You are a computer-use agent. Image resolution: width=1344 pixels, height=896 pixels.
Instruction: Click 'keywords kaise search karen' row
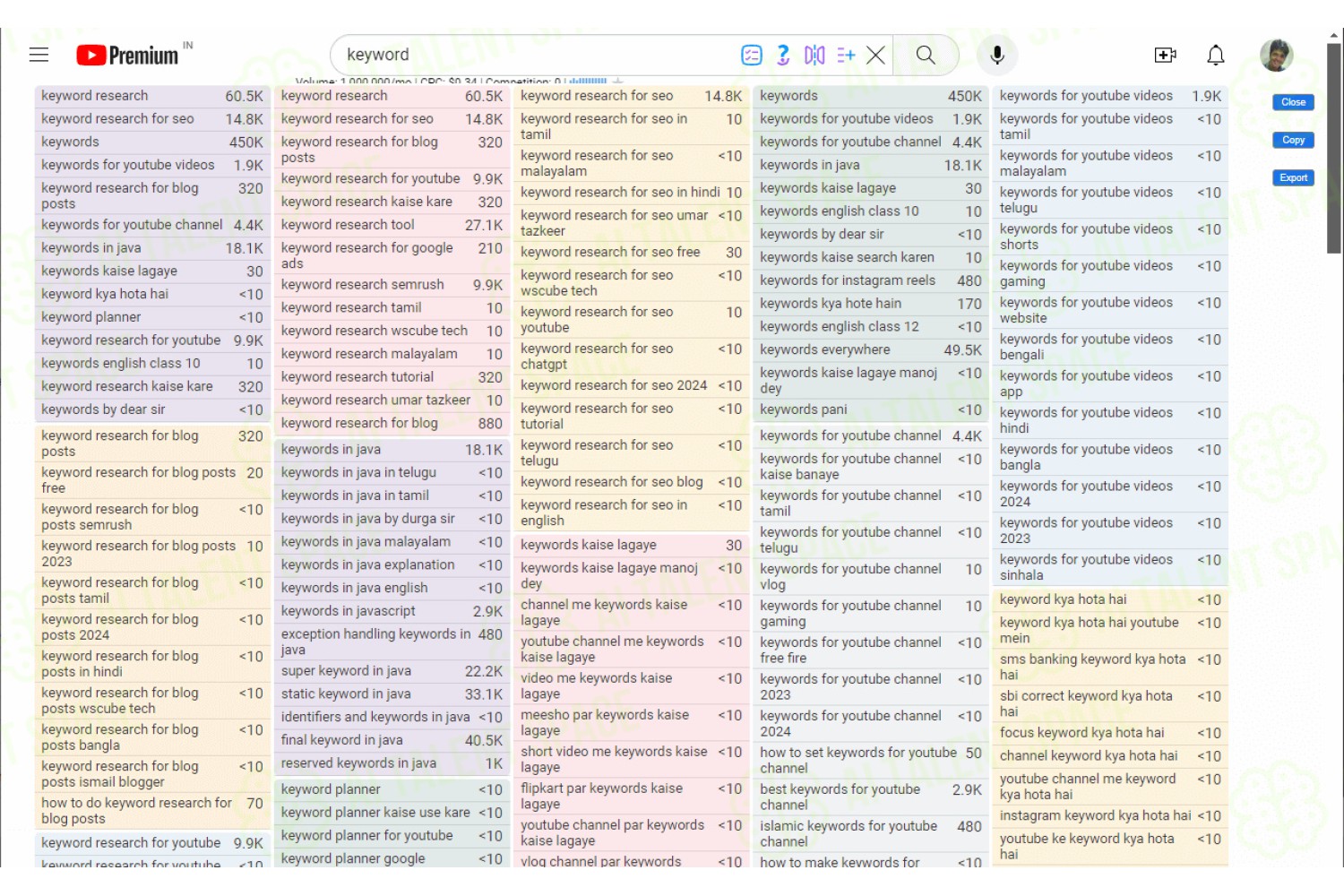coord(871,258)
